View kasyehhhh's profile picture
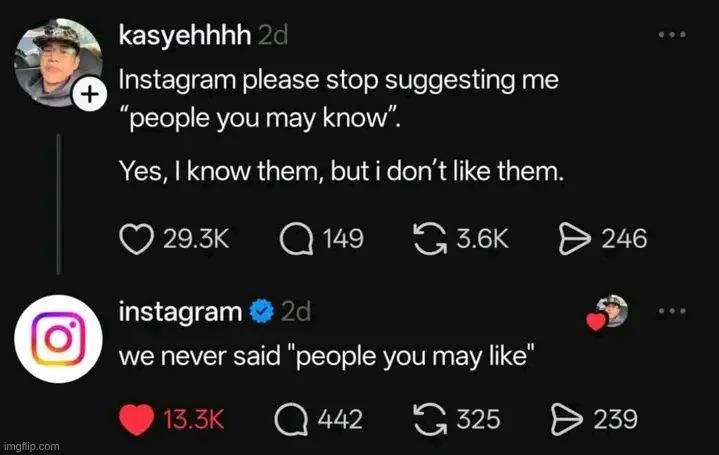Screen dimensions: 719x455 (x=57, y=60)
